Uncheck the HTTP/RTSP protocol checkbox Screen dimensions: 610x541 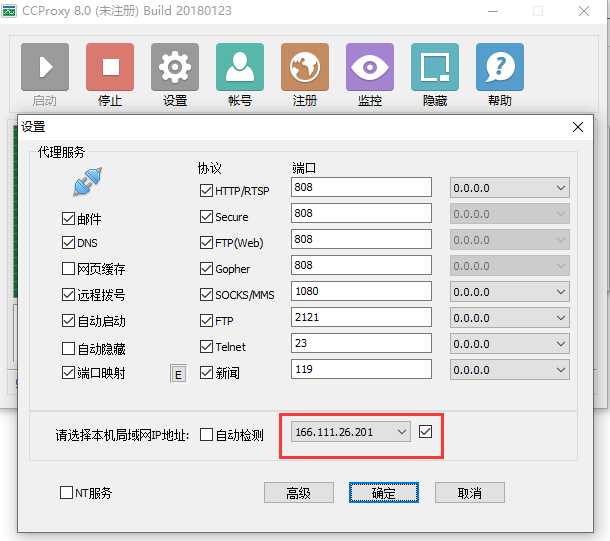[206, 191]
